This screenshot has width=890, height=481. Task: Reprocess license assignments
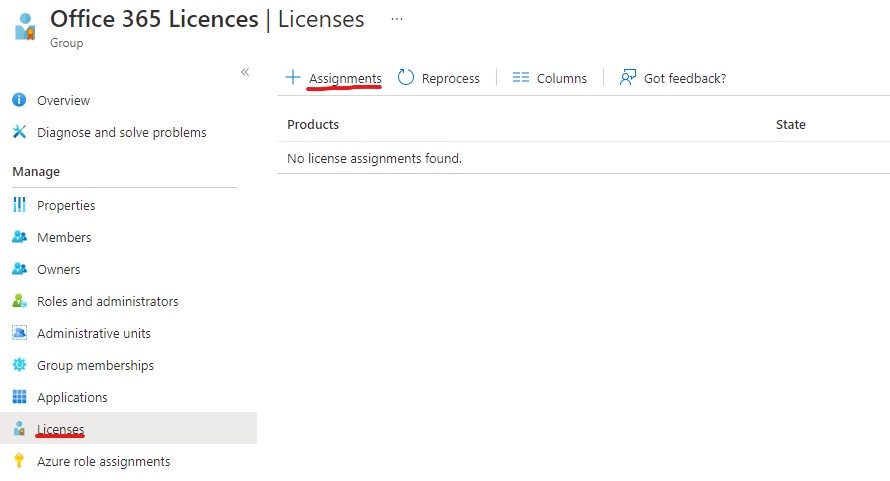[x=451, y=78]
